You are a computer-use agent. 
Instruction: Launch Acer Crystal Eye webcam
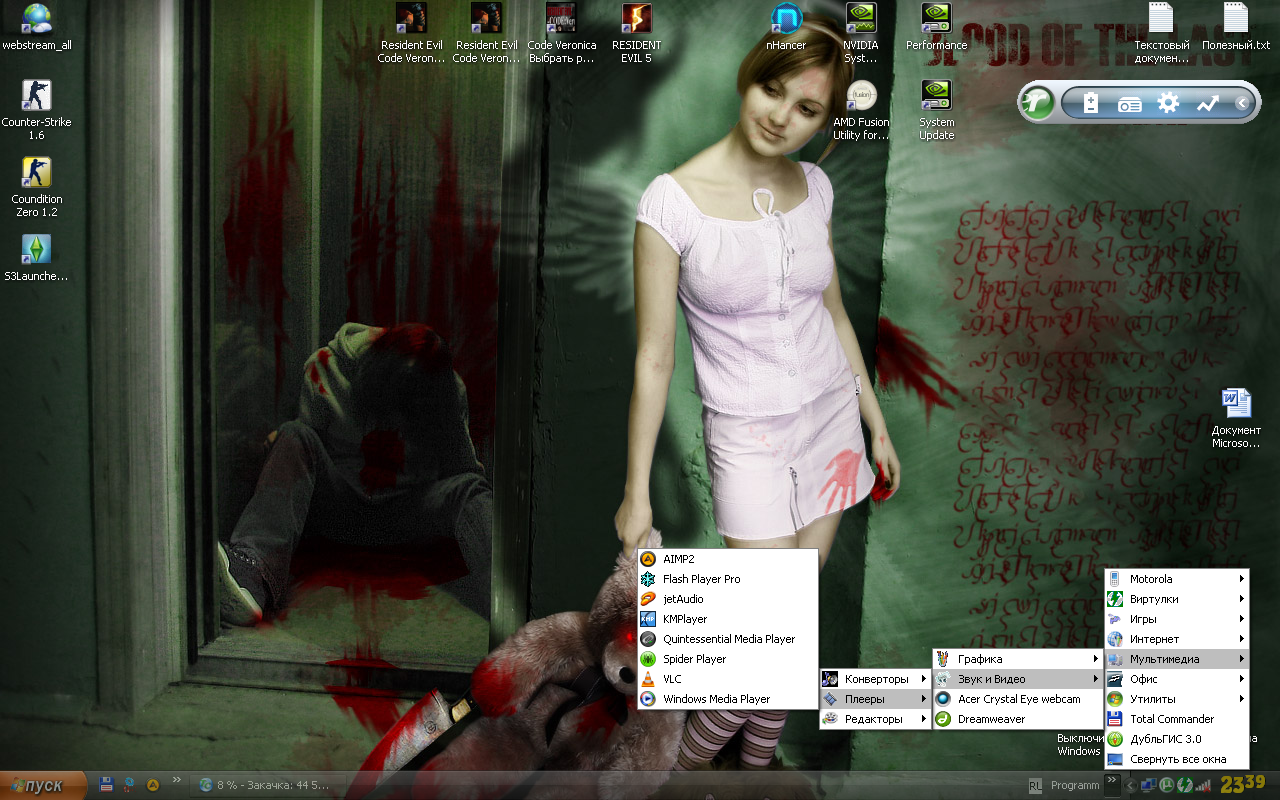tap(1018, 699)
